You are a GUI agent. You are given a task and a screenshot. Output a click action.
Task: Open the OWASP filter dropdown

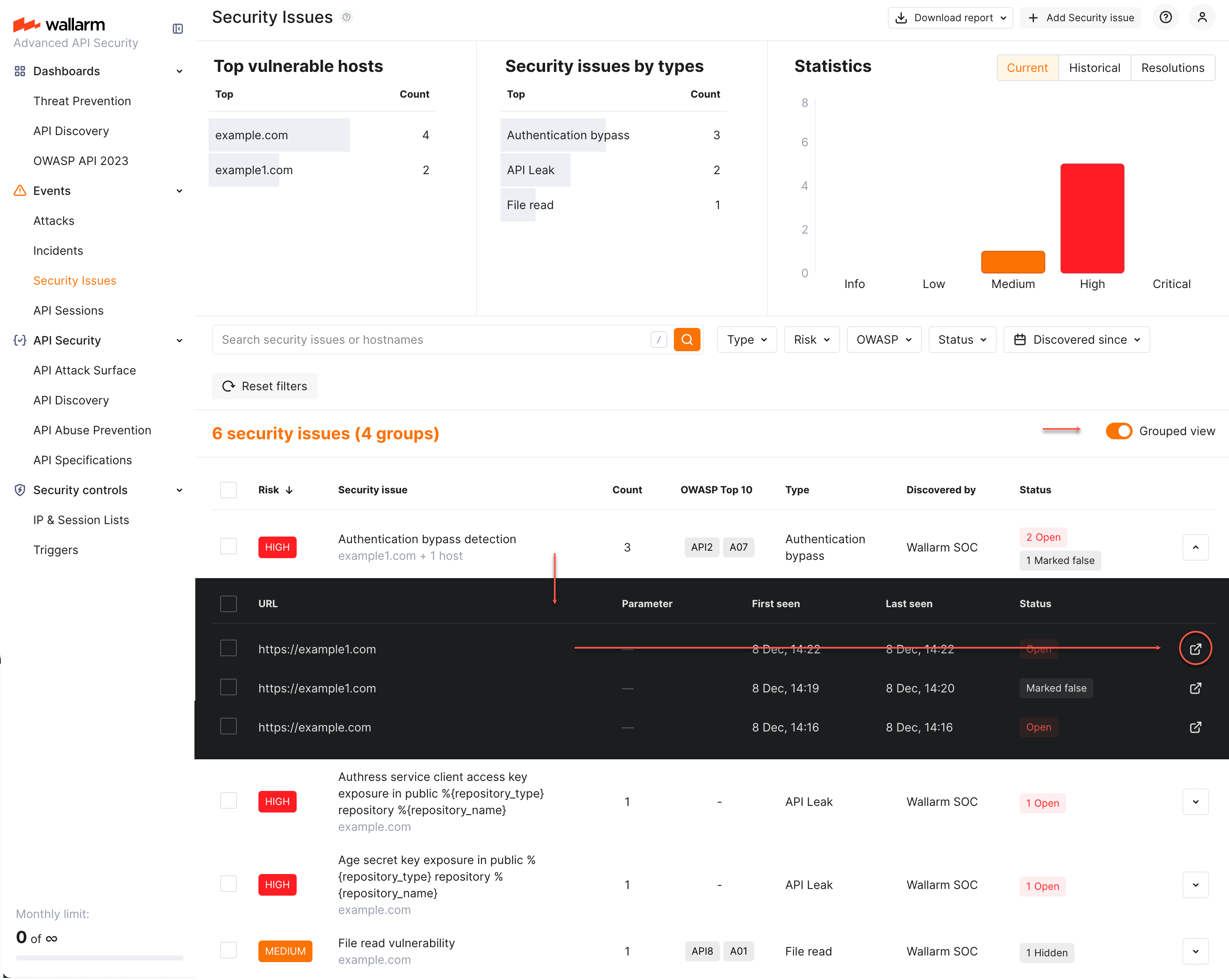(884, 339)
